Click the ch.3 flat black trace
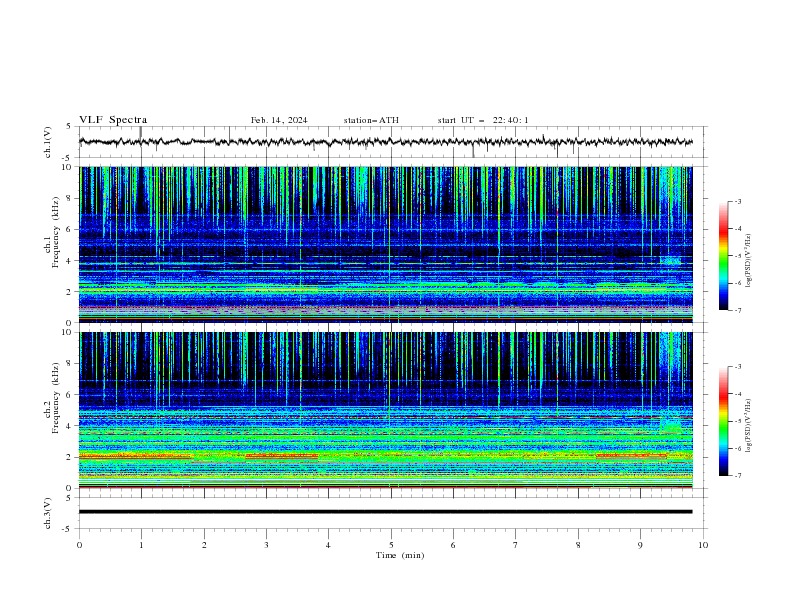The width and height of the screenshot is (792, 612). (x=385, y=512)
